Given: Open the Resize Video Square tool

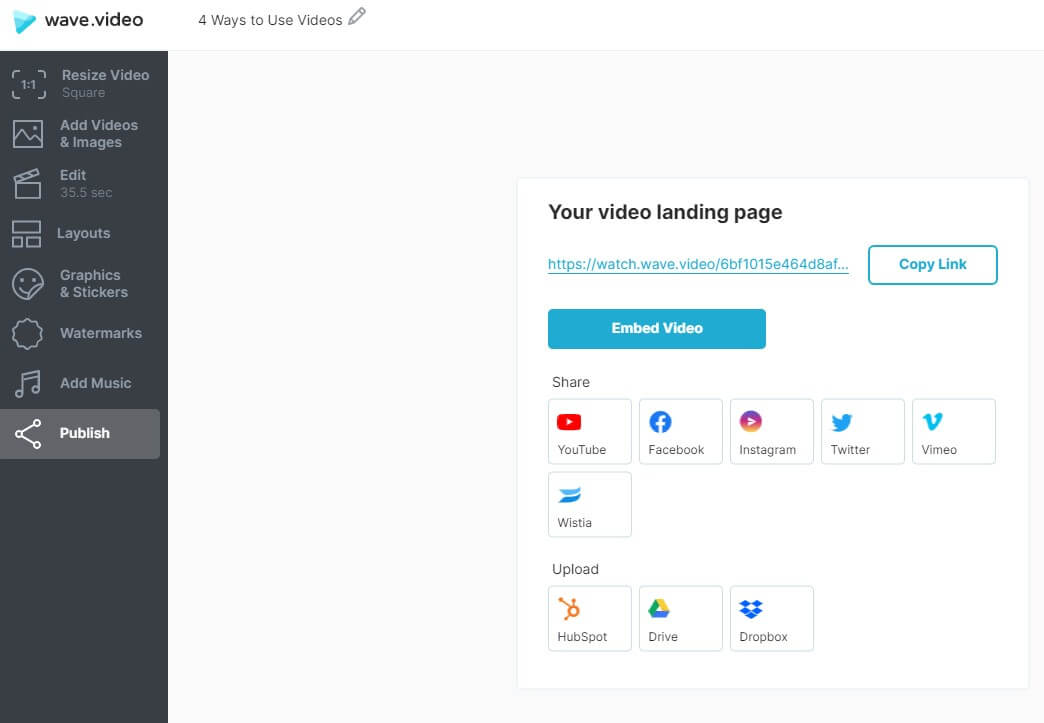Looking at the screenshot, I should pos(83,82).
